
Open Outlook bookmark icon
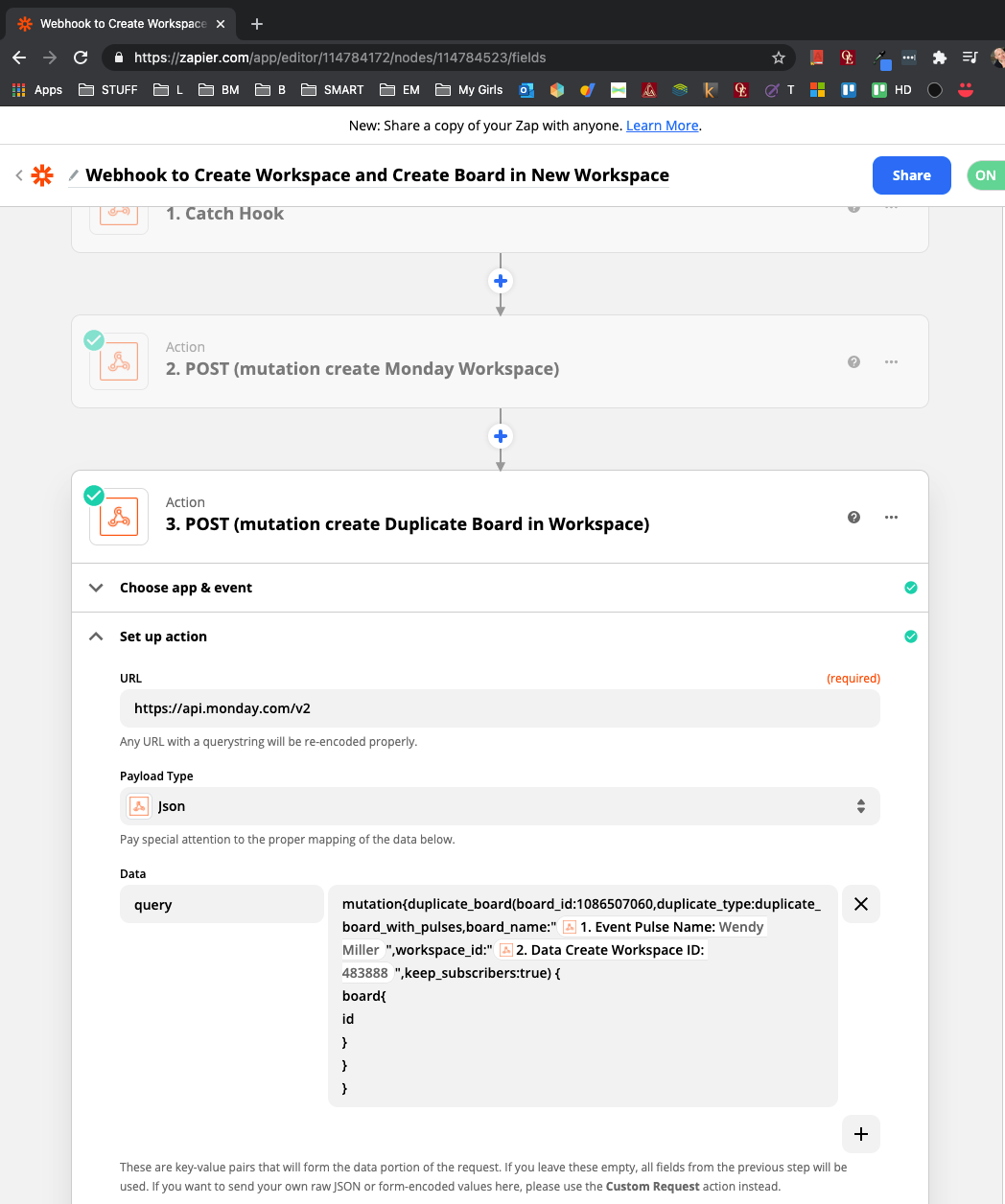point(526,89)
